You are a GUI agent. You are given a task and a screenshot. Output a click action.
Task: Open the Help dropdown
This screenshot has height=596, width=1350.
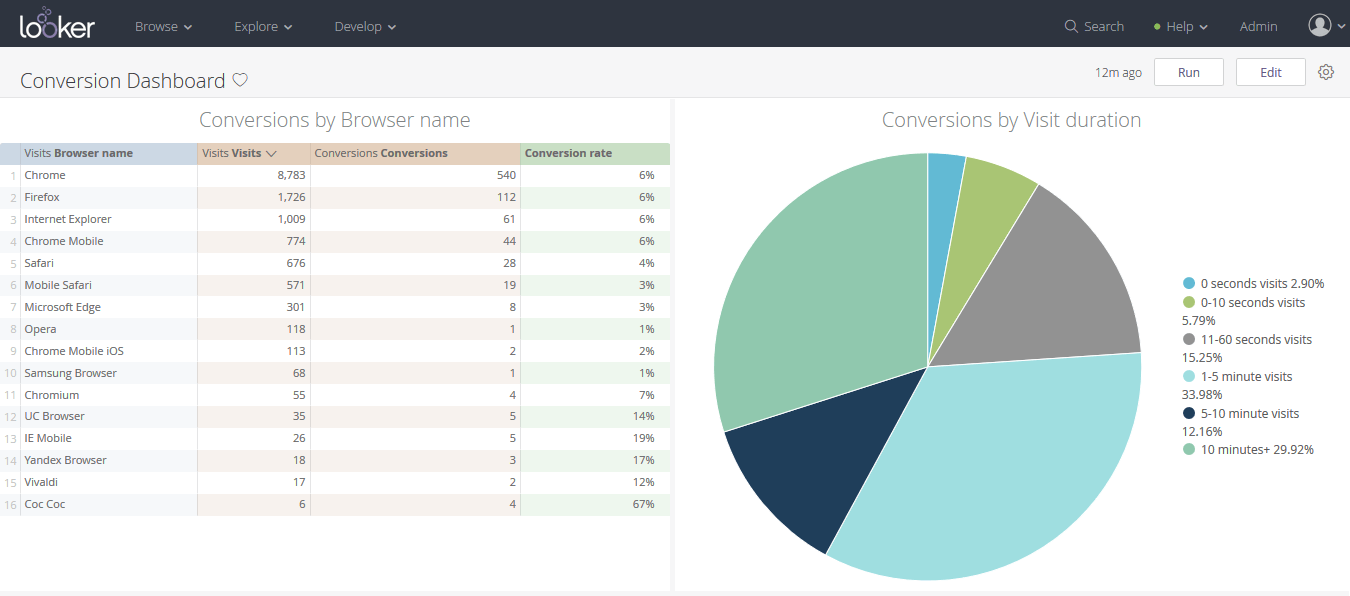(x=1180, y=26)
